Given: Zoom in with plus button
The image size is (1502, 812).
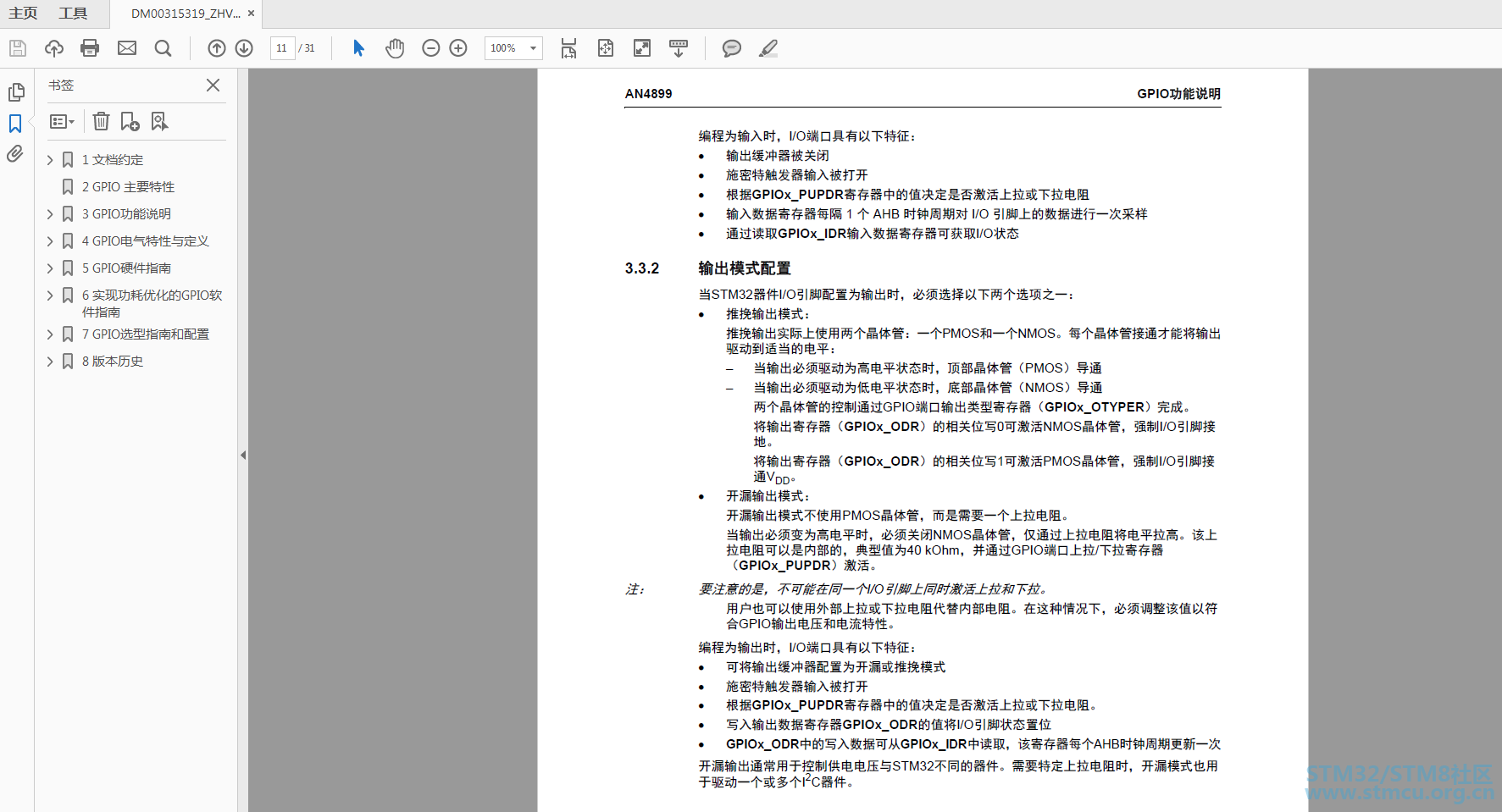Looking at the screenshot, I should click(458, 48).
